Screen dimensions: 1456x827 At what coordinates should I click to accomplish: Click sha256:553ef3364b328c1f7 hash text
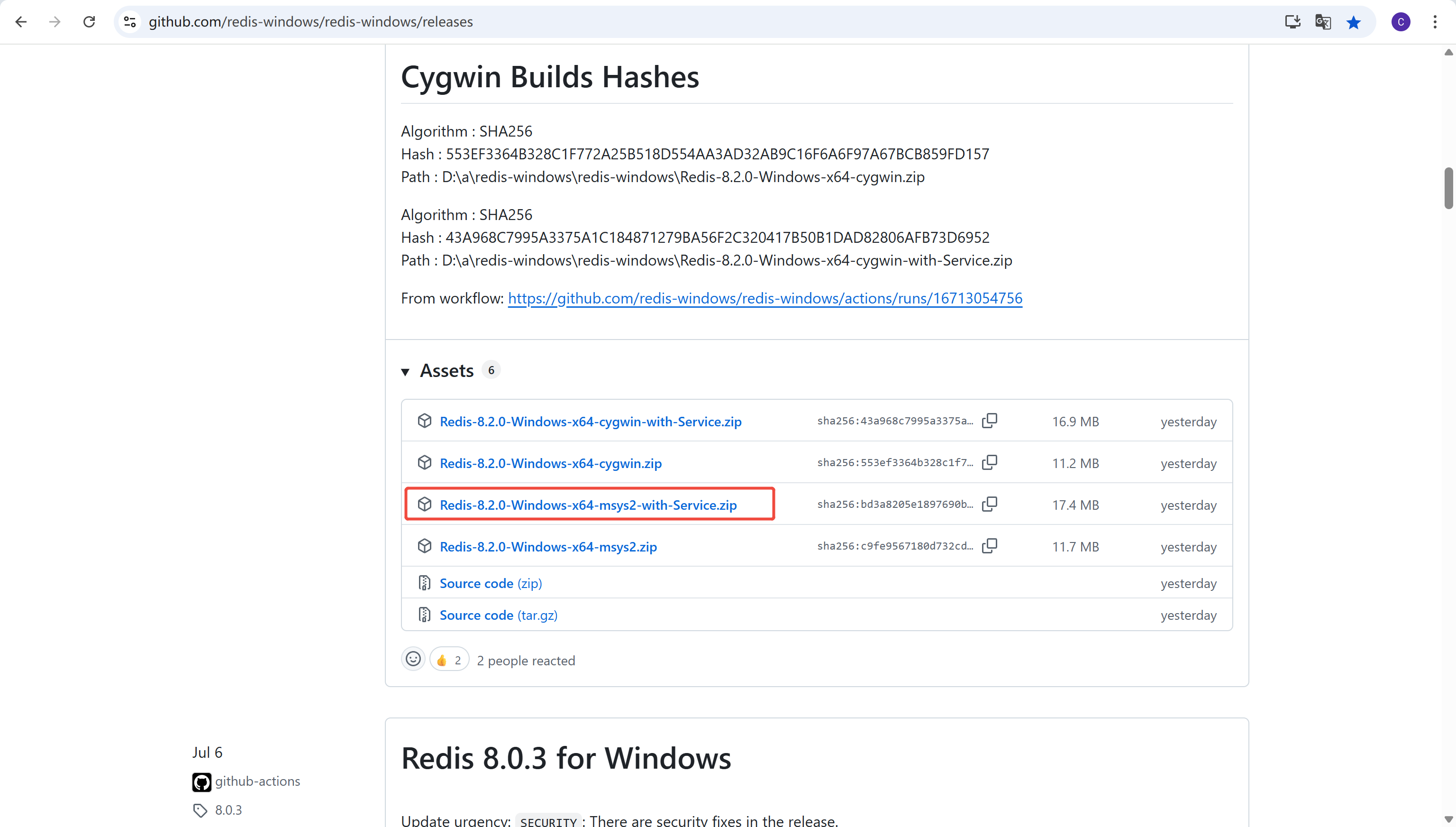(895, 462)
